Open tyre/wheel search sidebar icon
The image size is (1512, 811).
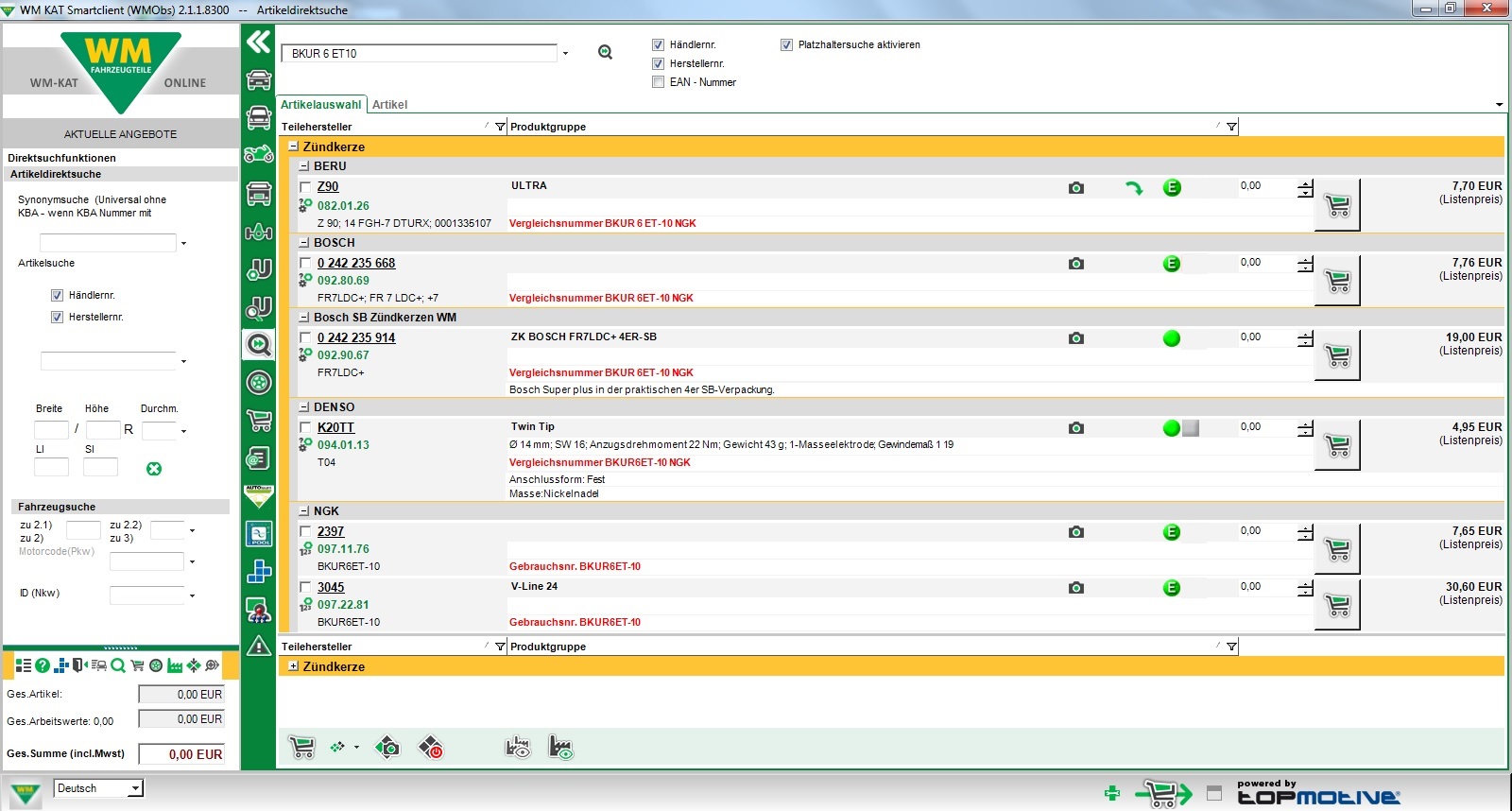click(258, 383)
